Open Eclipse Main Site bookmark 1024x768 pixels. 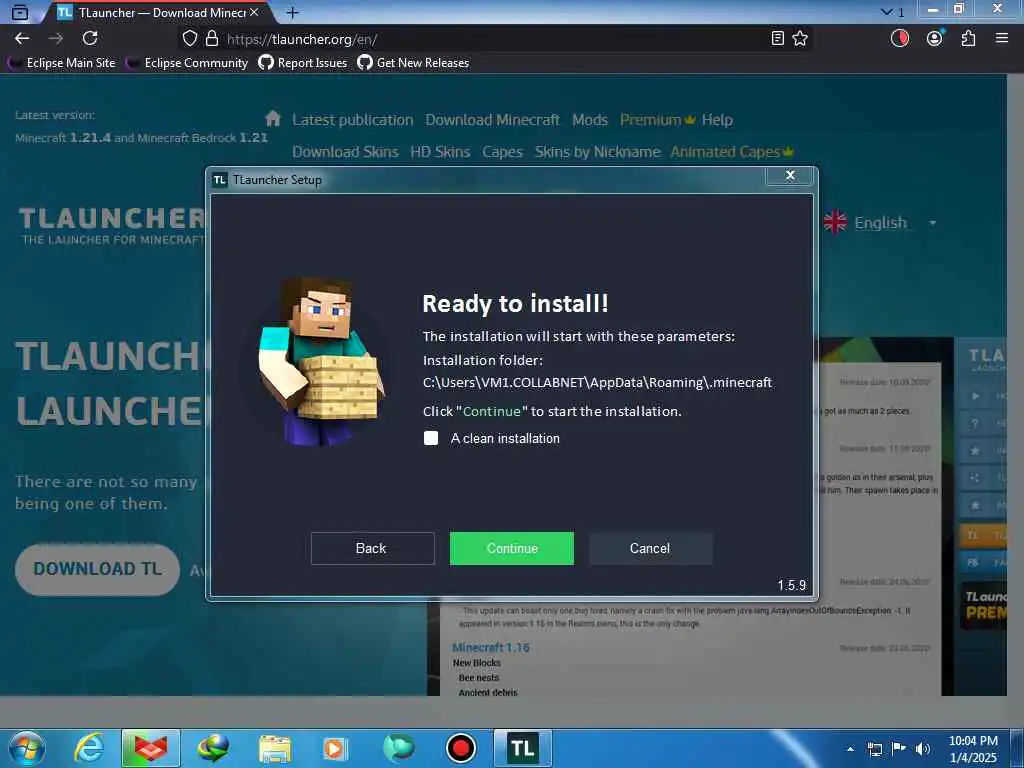(x=62, y=63)
